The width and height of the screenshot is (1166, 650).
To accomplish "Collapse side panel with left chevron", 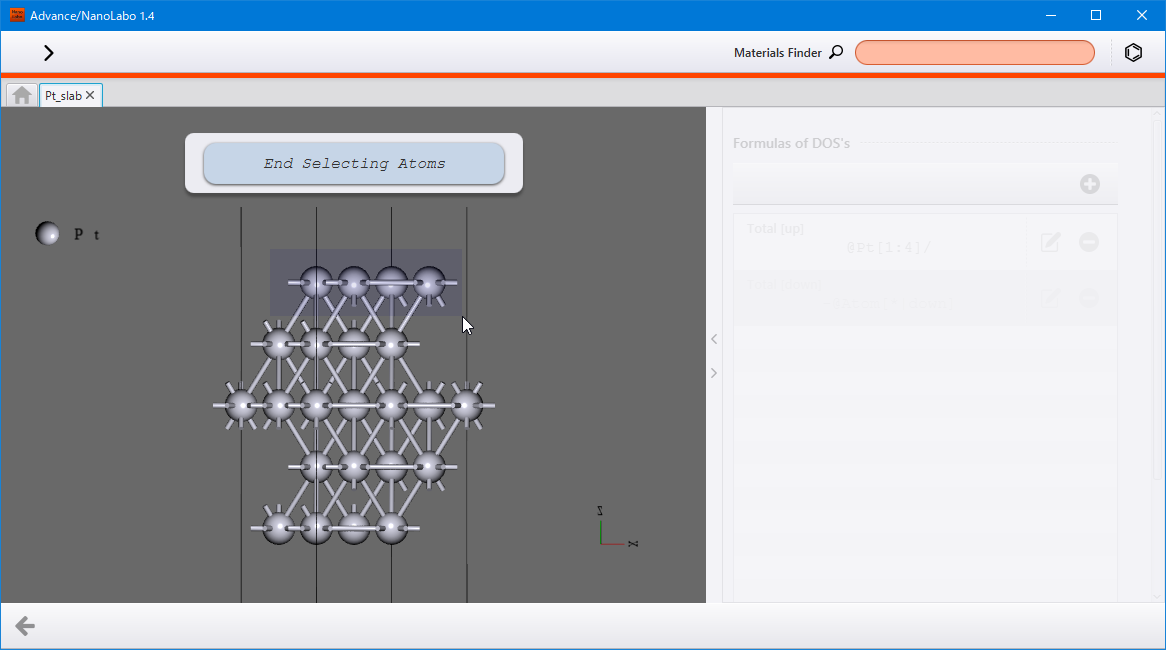I will coord(714,339).
